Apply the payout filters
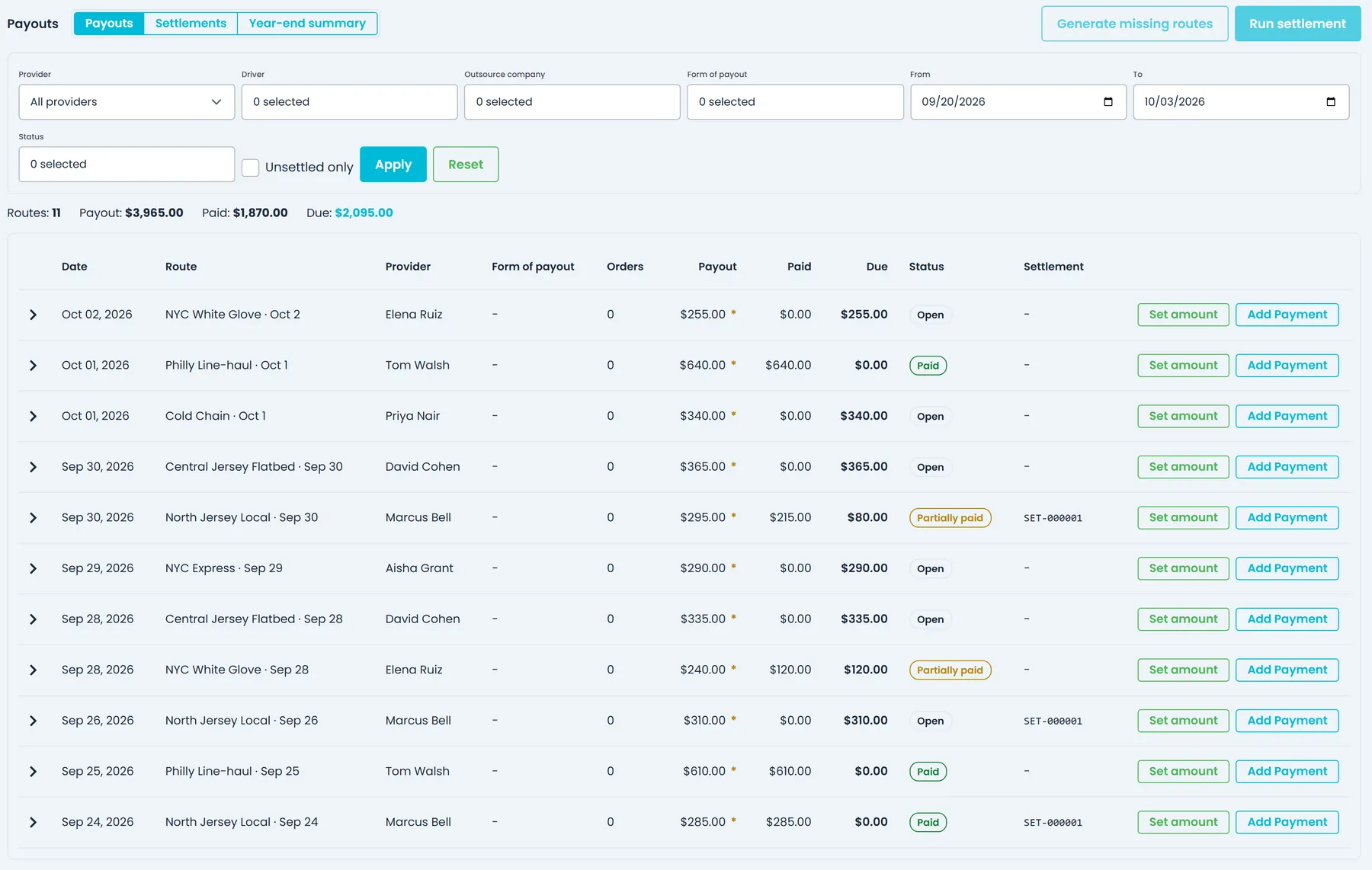The width and height of the screenshot is (1372, 870). (x=393, y=165)
